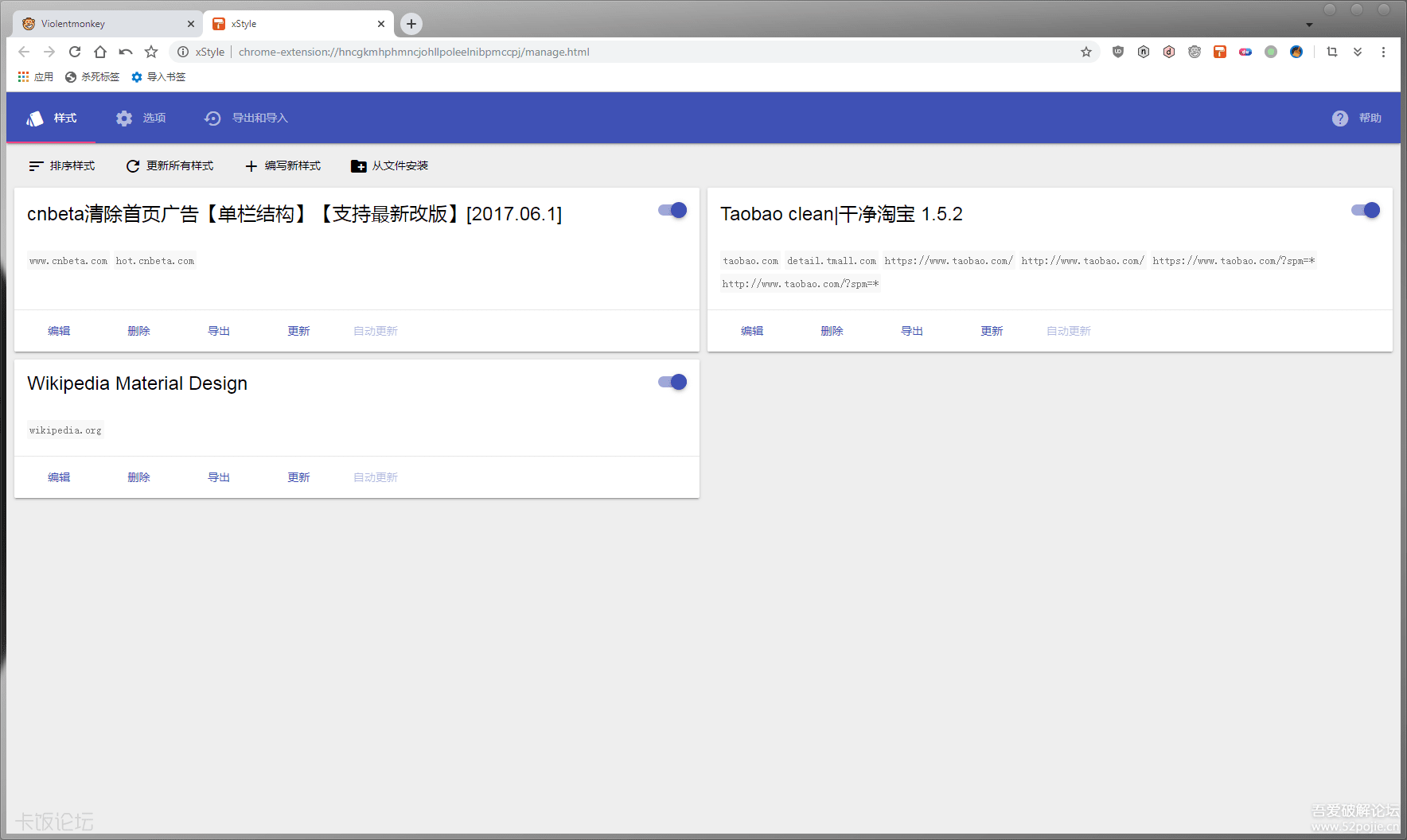
Task: Open a new browser tab
Action: click(411, 24)
